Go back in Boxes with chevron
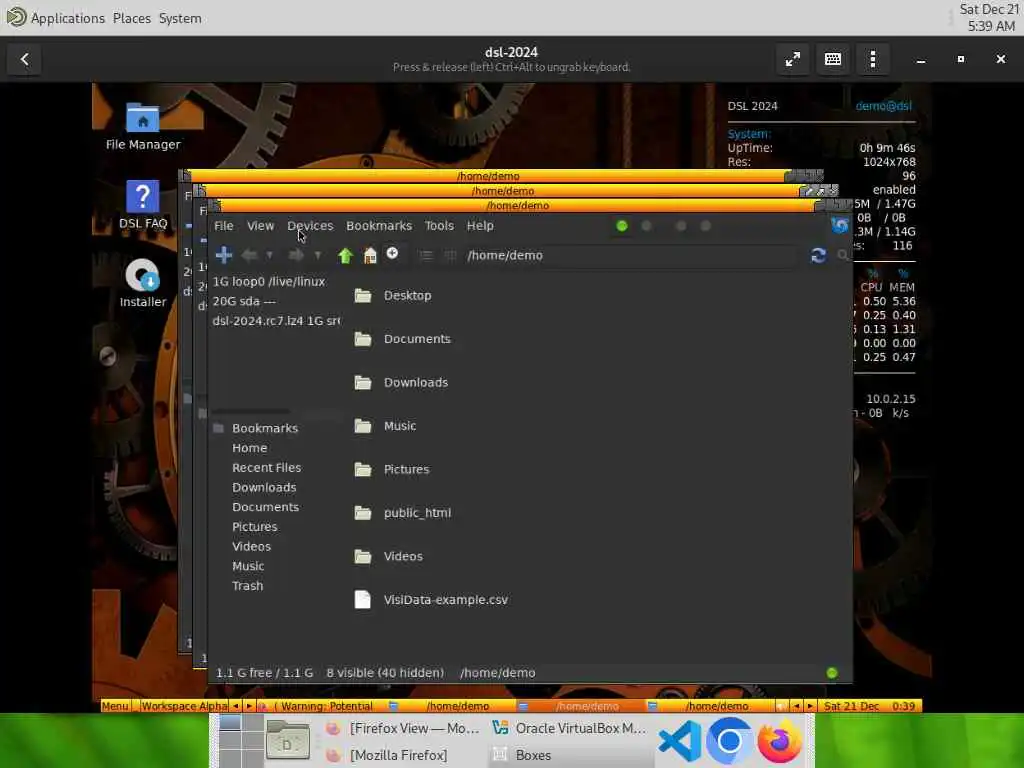 (24, 59)
